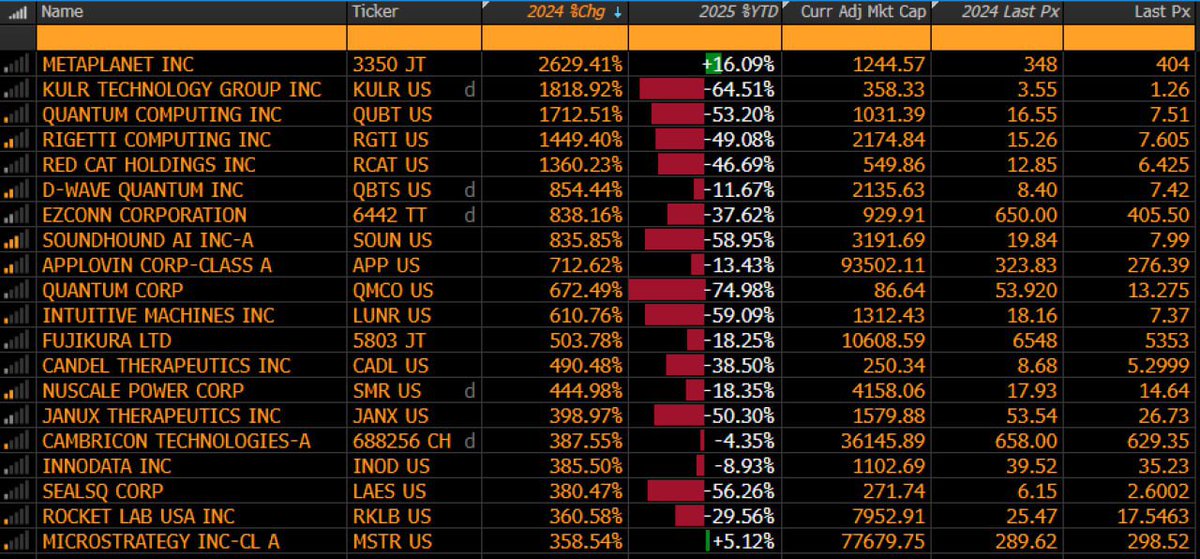
Task: Click signal bars icon beside APPLOVIN CORP-CLASS A
Action: (18, 265)
